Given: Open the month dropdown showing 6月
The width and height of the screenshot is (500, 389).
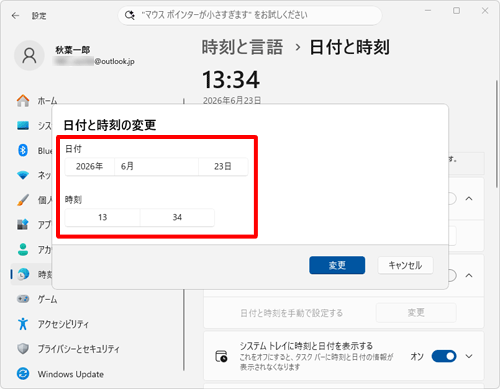Looking at the screenshot, I should [x=156, y=166].
